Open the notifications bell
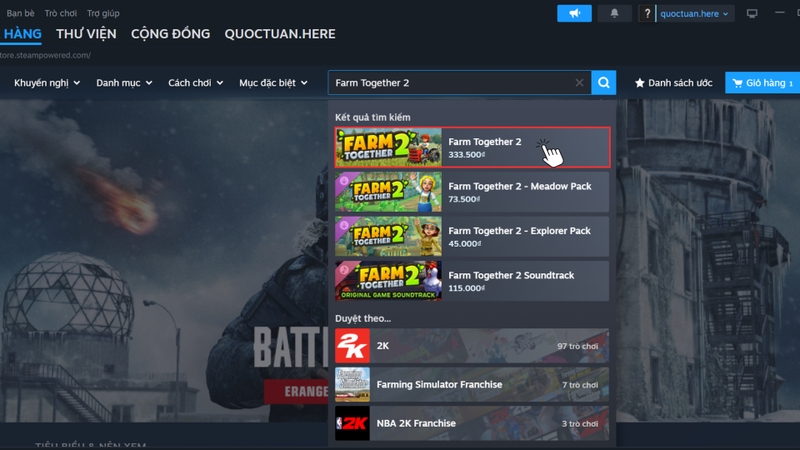This screenshot has height=450, width=800. tap(614, 14)
